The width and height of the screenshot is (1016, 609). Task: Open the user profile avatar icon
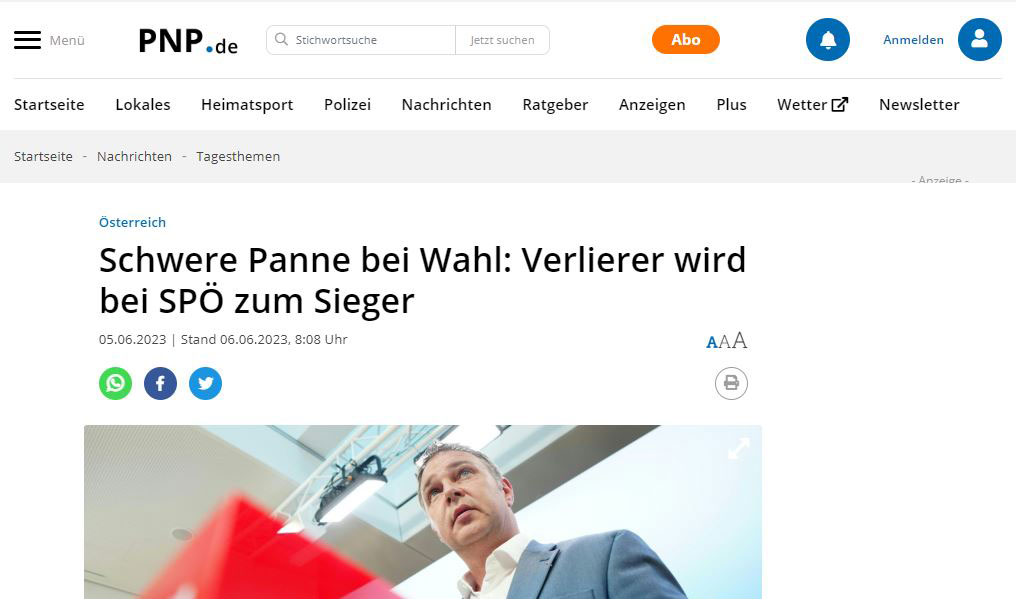(980, 40)
